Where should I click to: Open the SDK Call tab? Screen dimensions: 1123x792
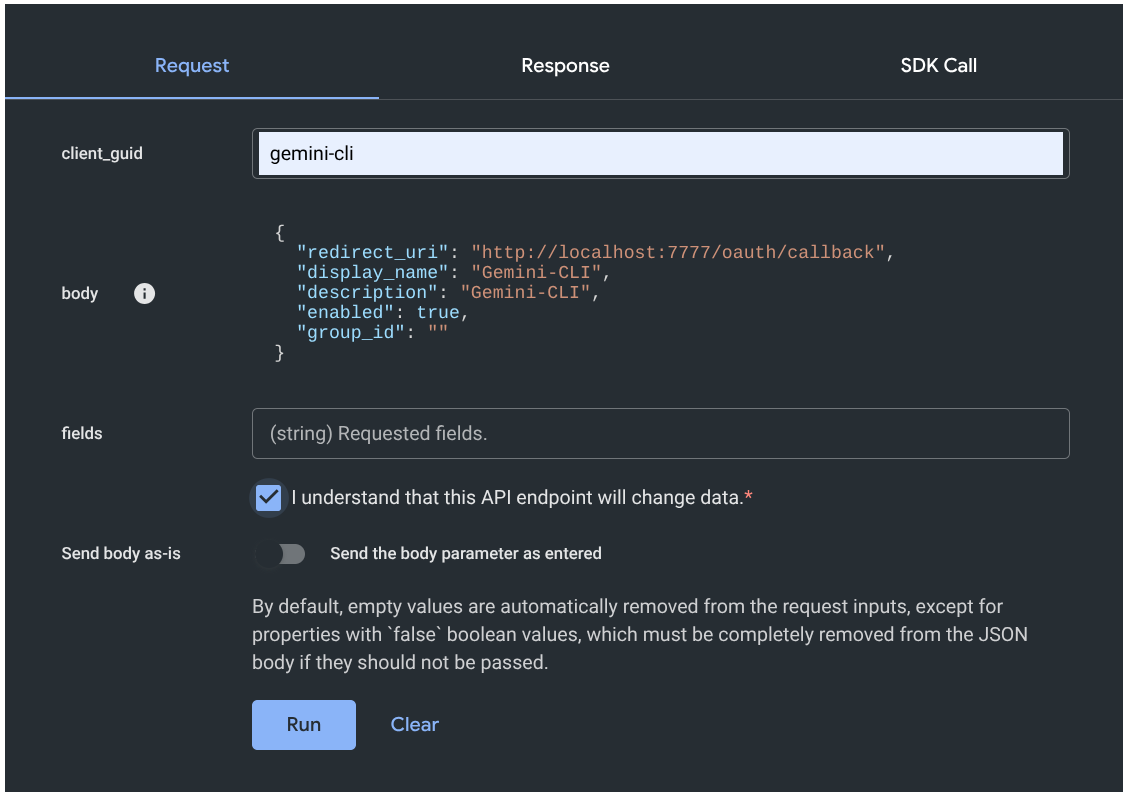pyautogui.click(x=937, y=65)
